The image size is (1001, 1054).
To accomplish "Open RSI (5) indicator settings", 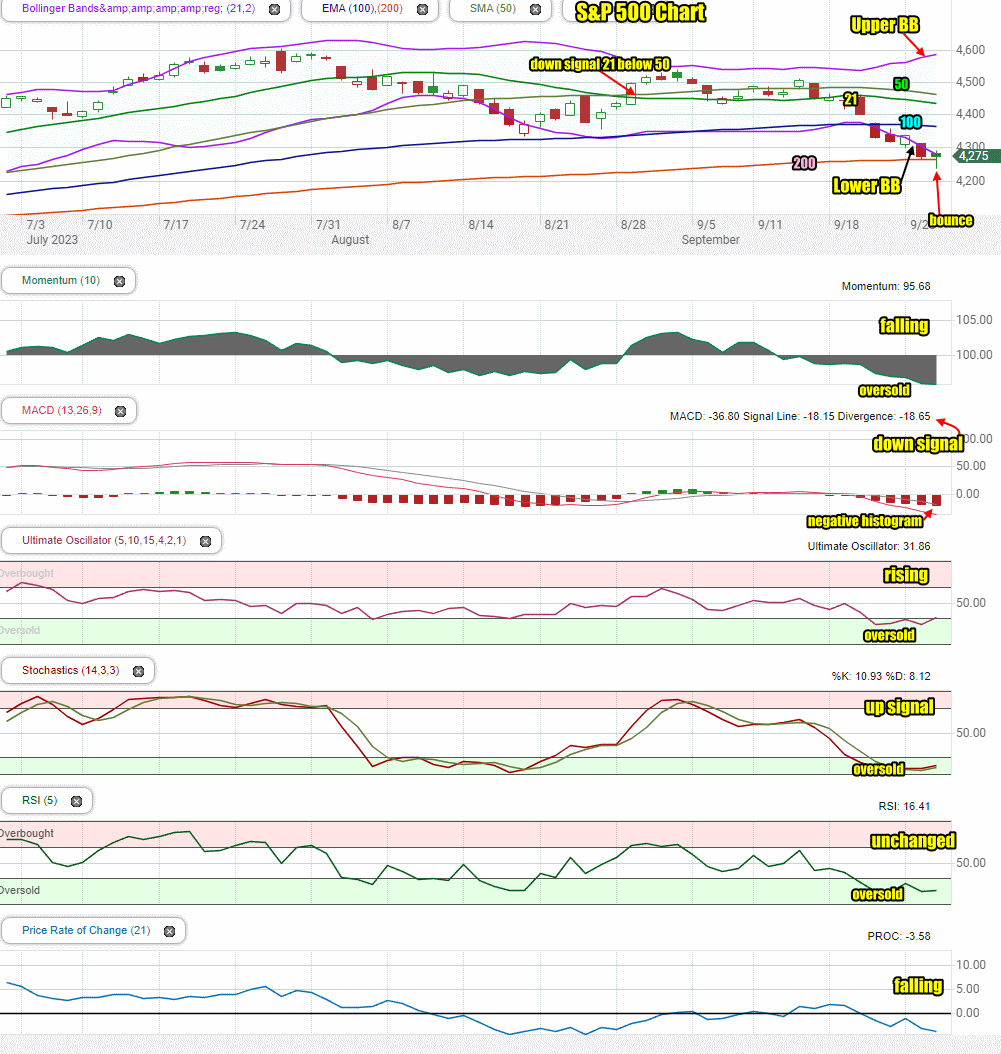I will click(x=40, y=800).
